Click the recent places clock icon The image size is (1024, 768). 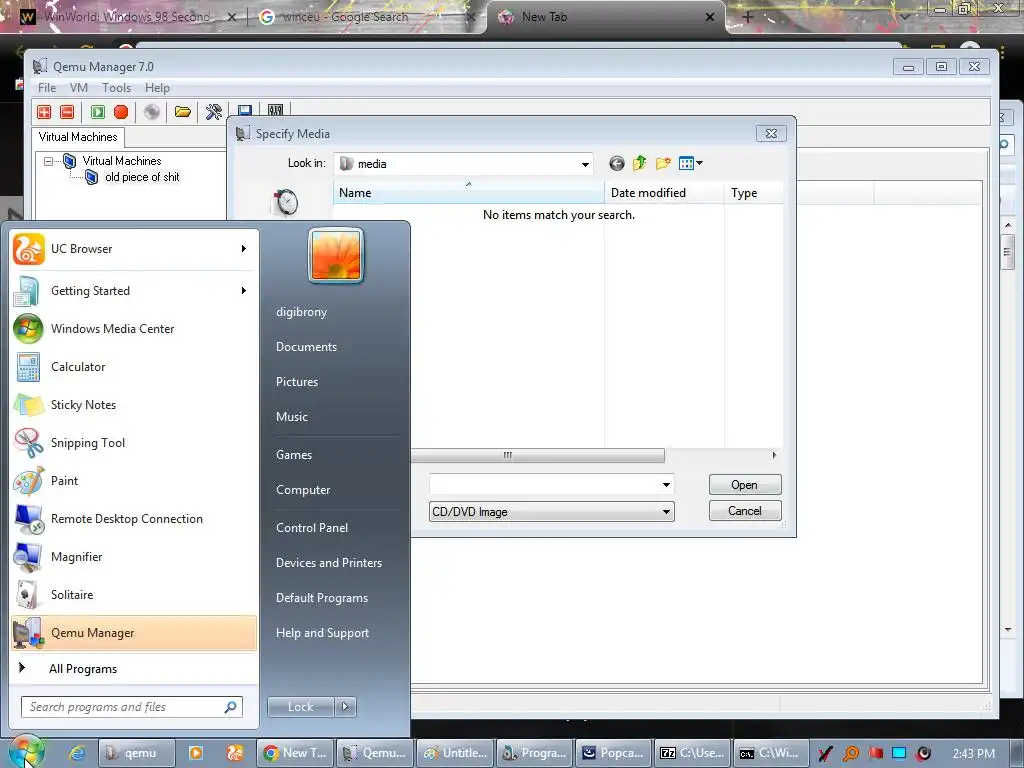(285, 202)
